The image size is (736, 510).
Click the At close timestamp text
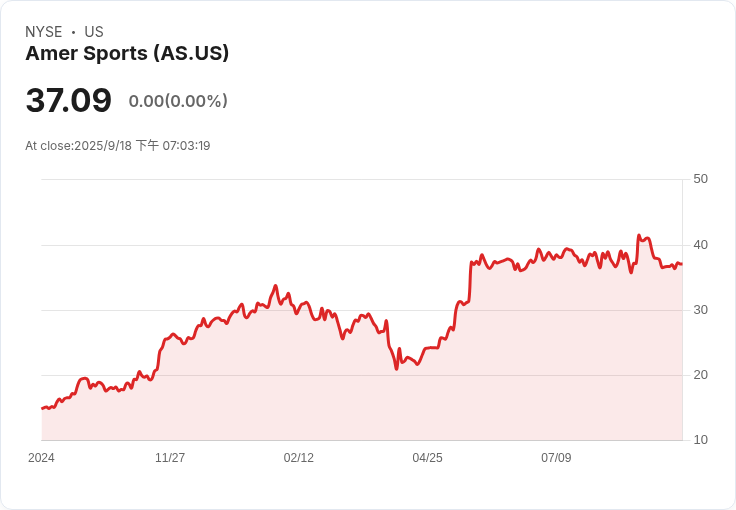(118, 146)
